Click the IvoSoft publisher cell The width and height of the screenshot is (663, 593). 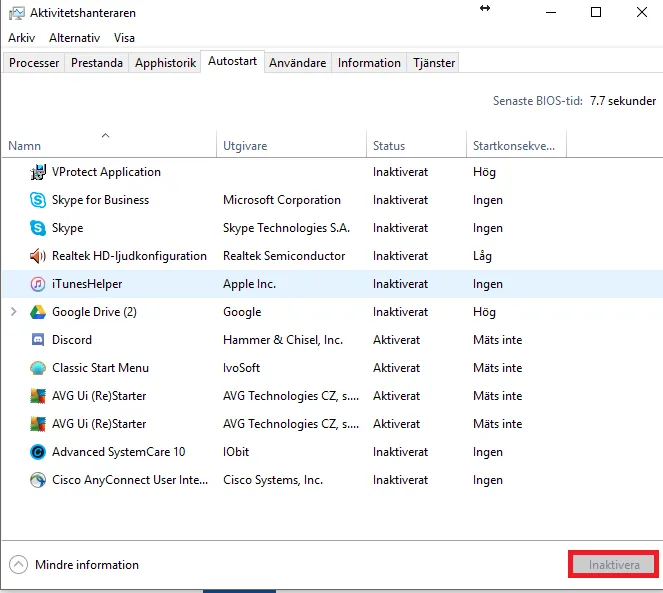point(241,368)
